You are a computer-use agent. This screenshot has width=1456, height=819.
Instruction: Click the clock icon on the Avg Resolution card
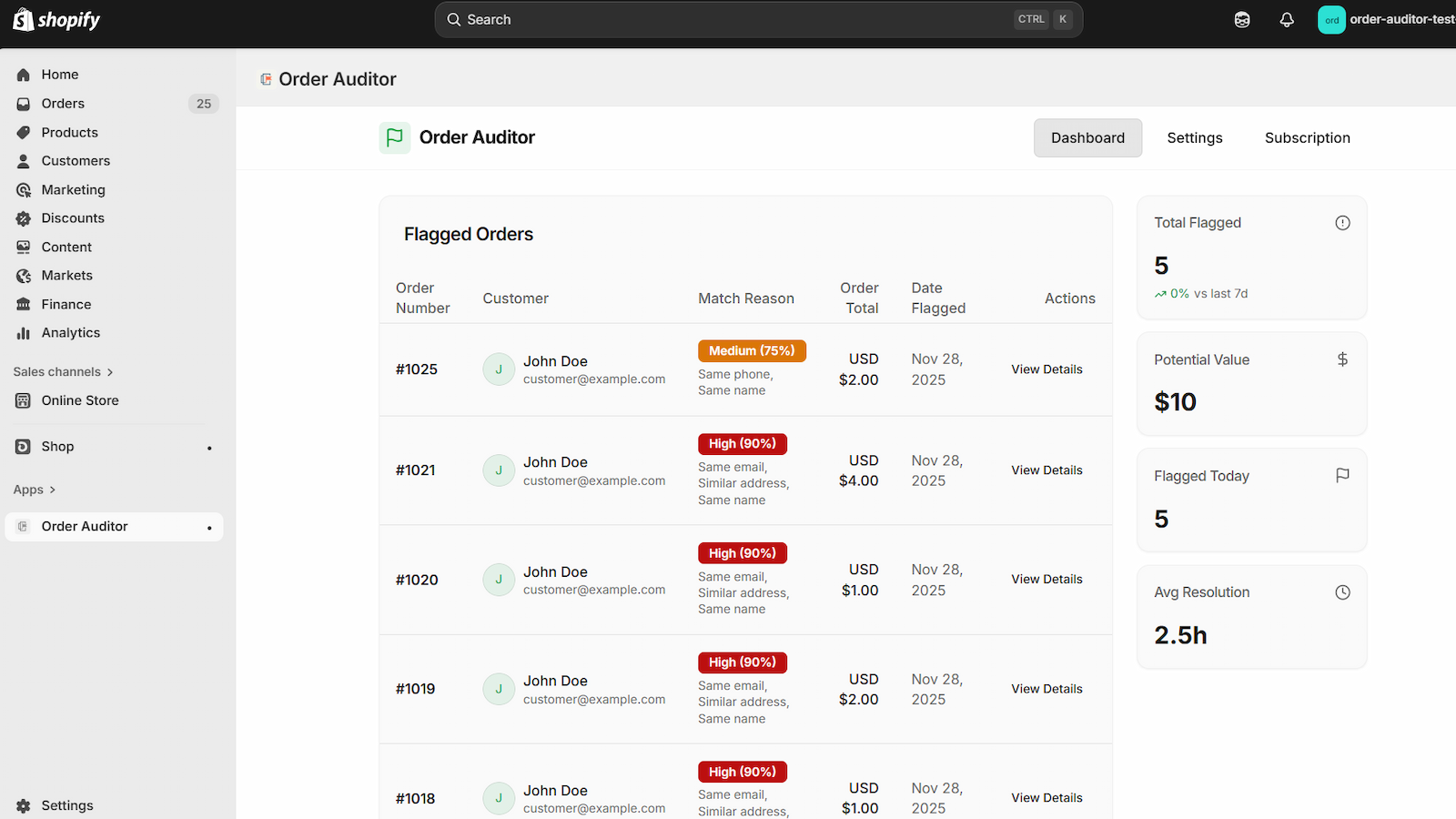[x=1342, y=592]
